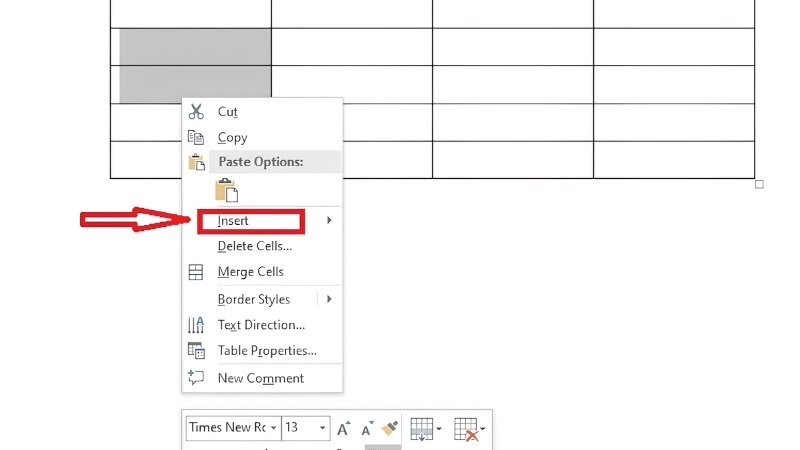Decrease font size with Shrink Font icon
Screen dimensions: 800x450
pyautogui.click(x=367, y=429)
